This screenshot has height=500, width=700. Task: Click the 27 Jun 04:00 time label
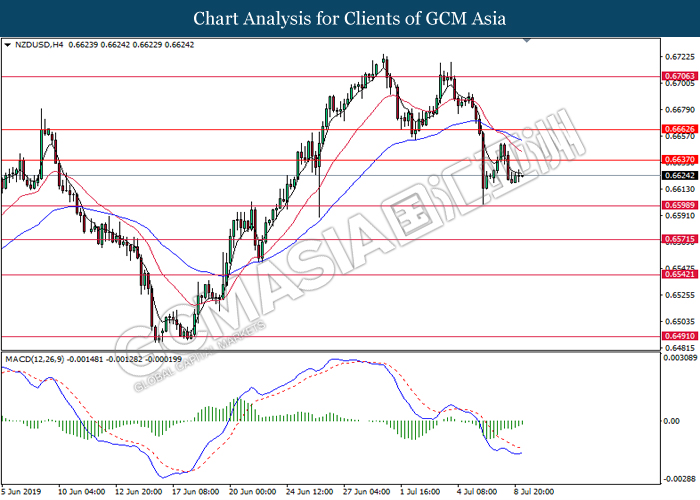coord(367,492)
